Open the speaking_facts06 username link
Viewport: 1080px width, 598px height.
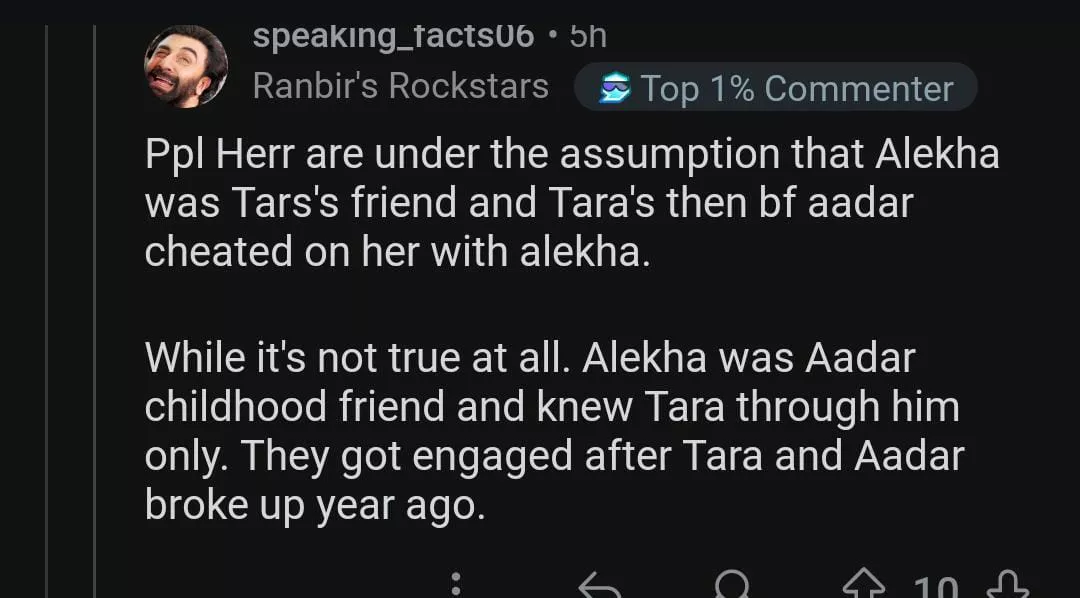coord(393,36)
